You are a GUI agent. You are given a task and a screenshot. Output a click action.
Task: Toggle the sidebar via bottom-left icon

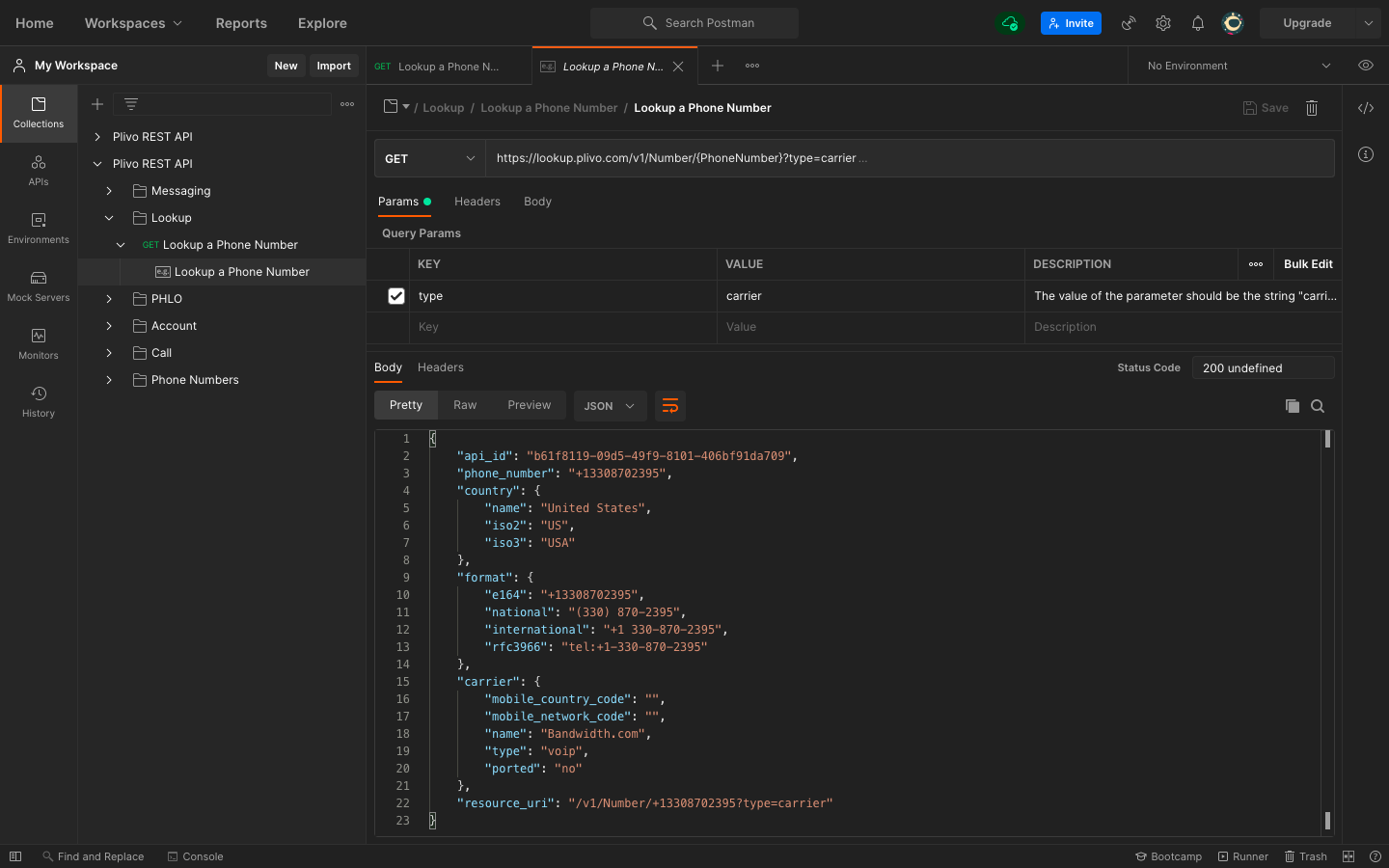pos(15,856)
